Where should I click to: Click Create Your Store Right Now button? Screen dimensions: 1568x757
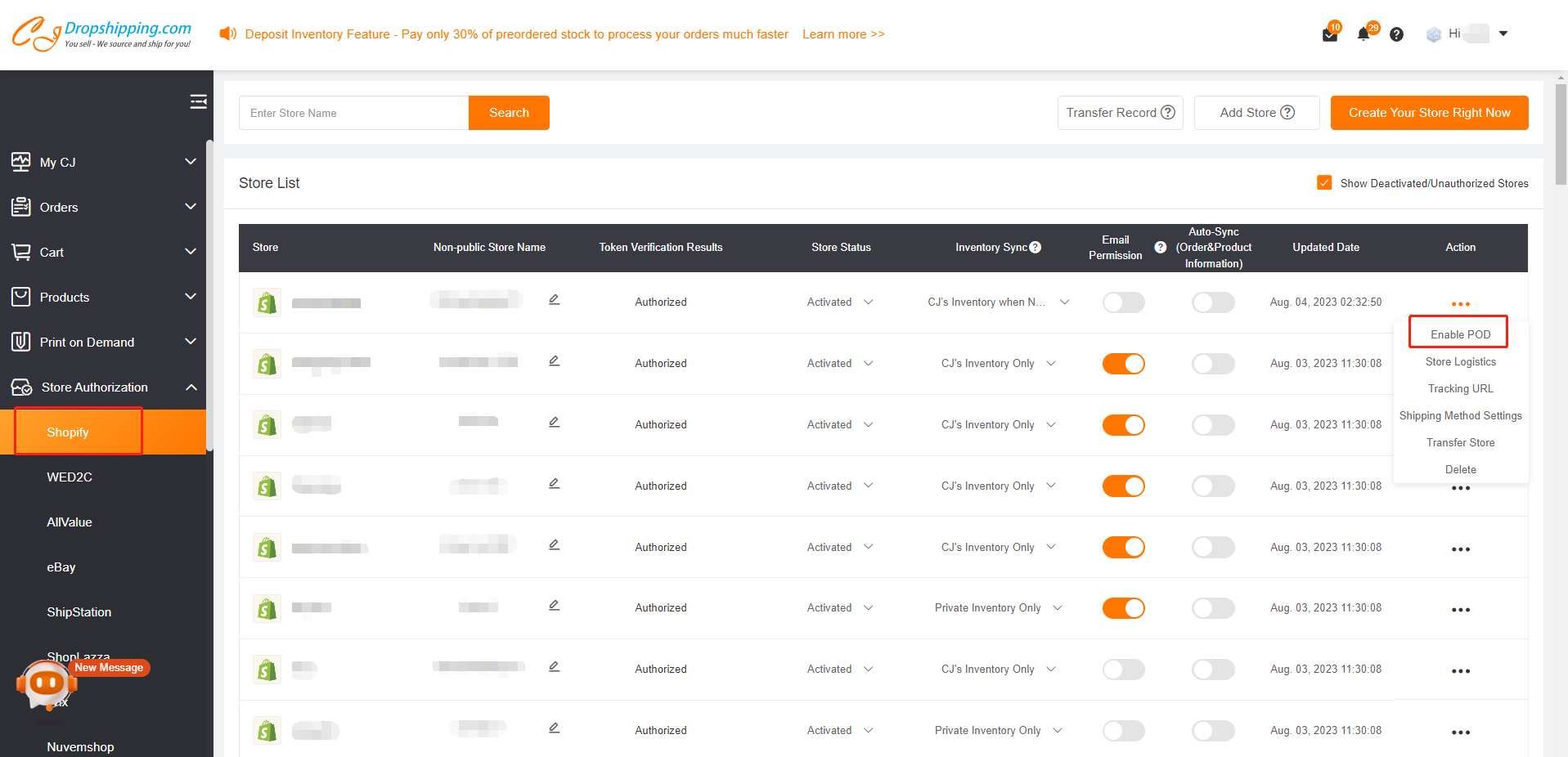coord(1429,113)
